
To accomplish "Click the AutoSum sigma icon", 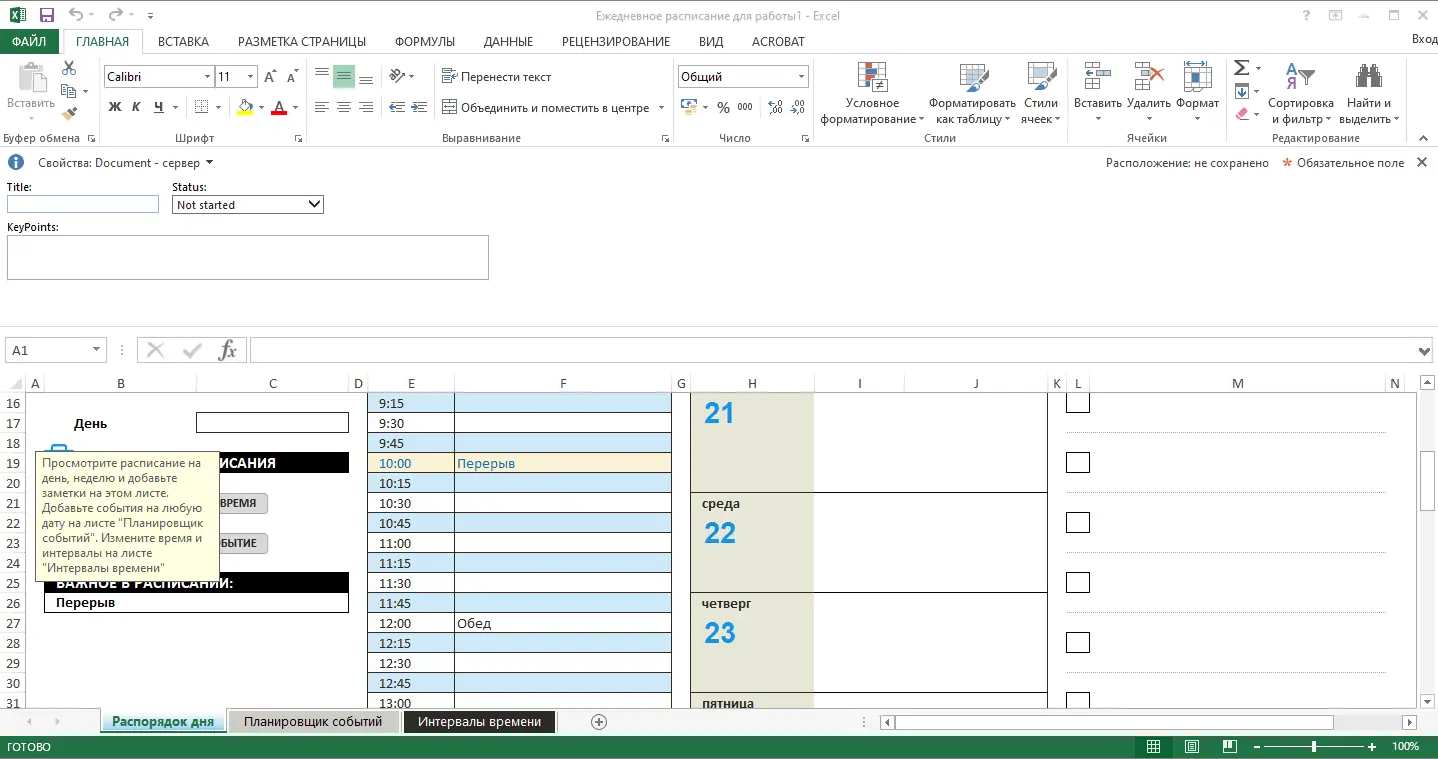I will click(1242, 68).
